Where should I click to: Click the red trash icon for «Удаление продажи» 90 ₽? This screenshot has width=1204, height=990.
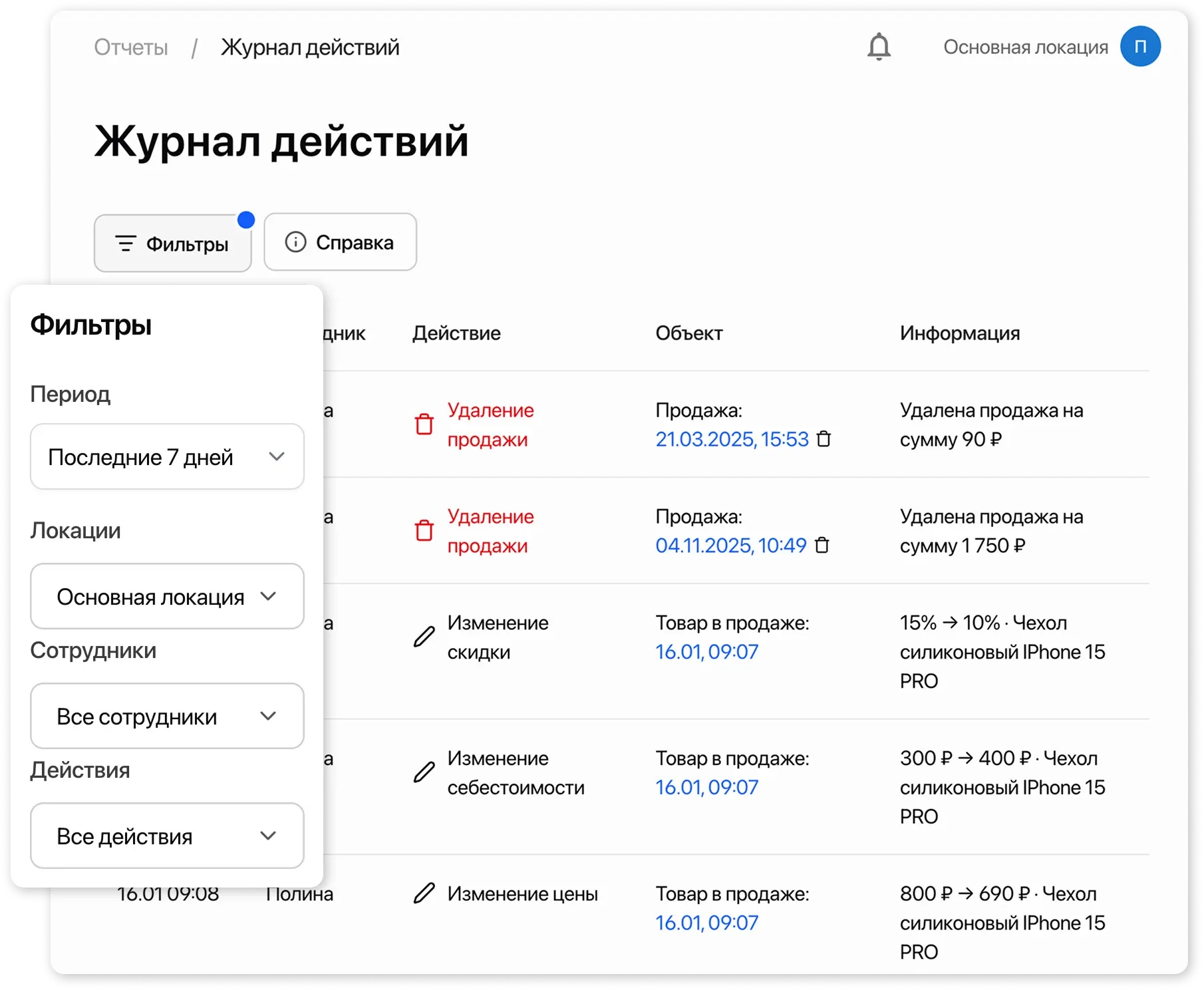click(424, 424)
